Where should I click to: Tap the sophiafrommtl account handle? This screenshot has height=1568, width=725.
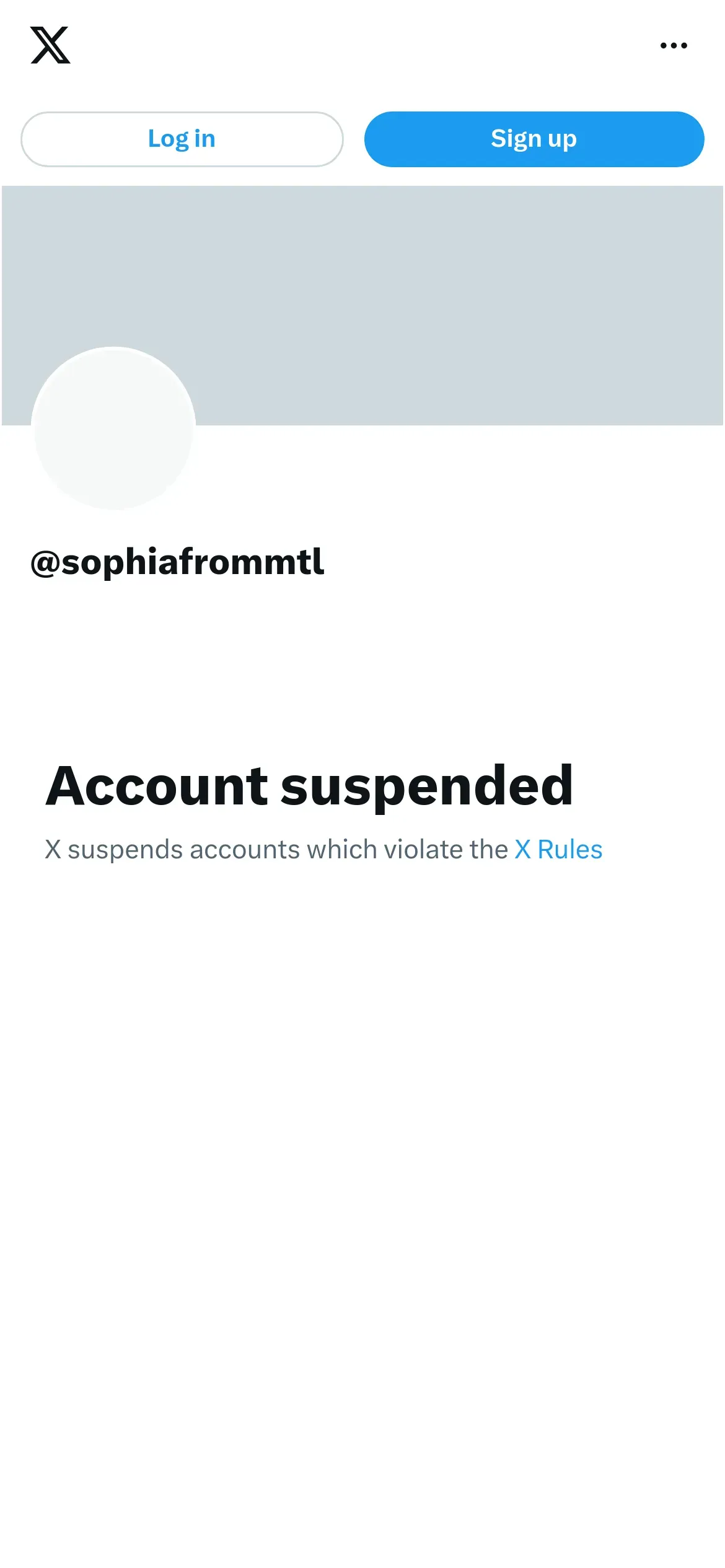coord(177,562)
